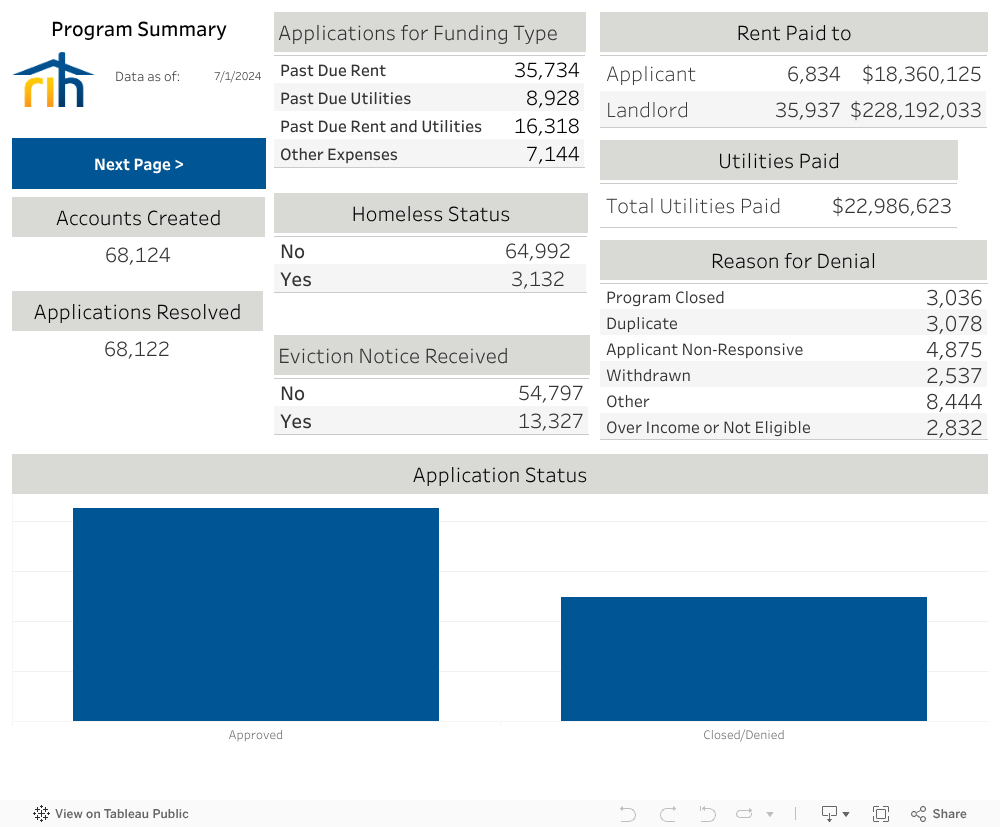
Task: Open the Share options
Action: (x=938, y=813)
